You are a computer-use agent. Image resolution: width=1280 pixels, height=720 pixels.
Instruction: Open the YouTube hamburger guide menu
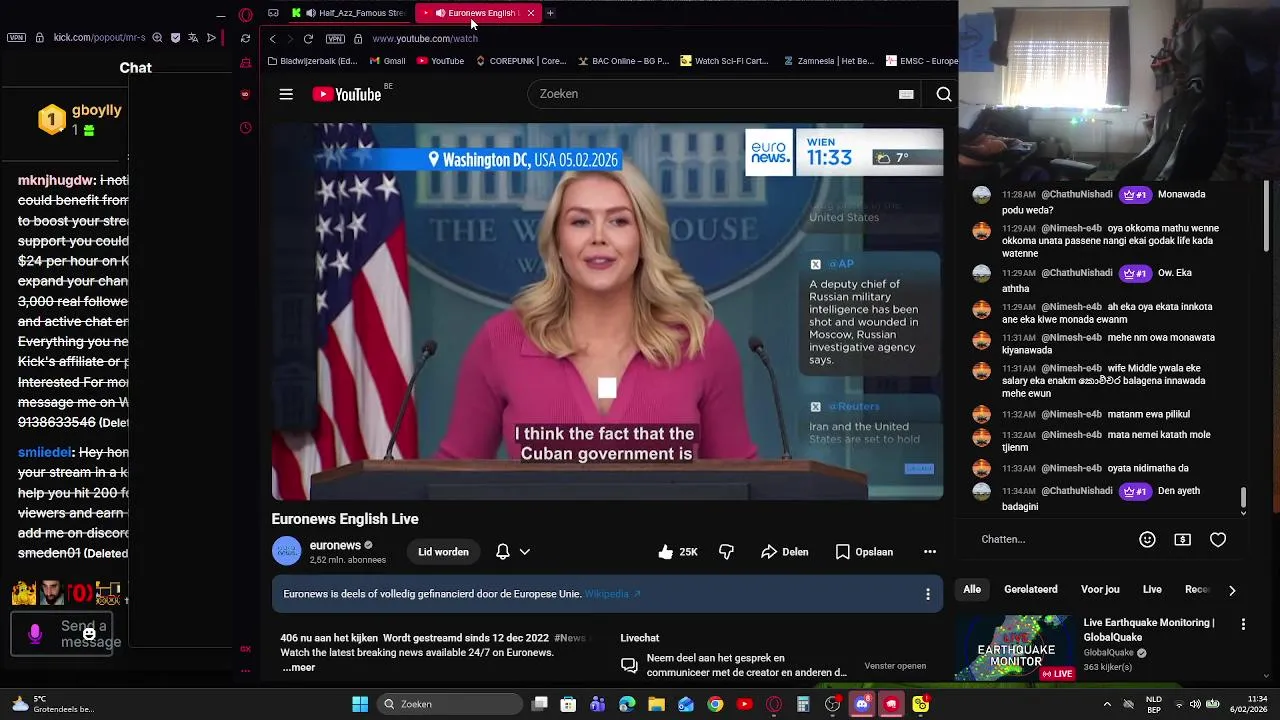(x=286, y=94)
